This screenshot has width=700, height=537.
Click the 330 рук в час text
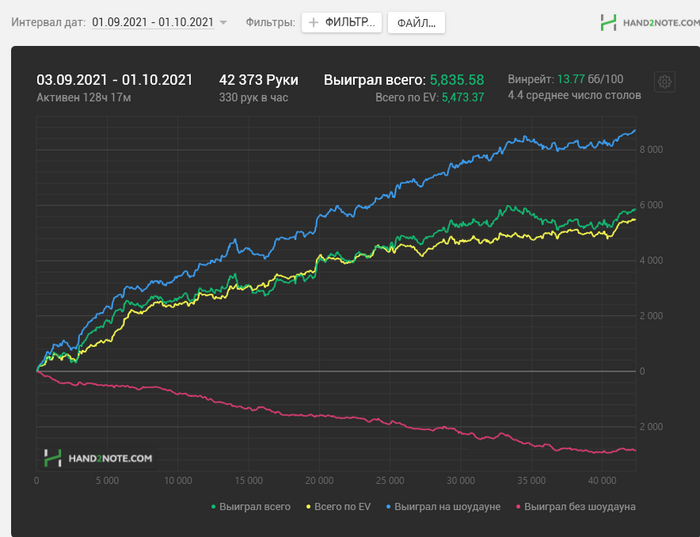click(x=253, y=97)
